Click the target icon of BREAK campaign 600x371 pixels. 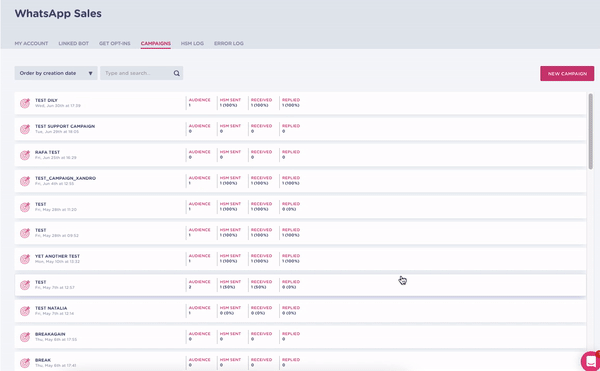(25, 363)
